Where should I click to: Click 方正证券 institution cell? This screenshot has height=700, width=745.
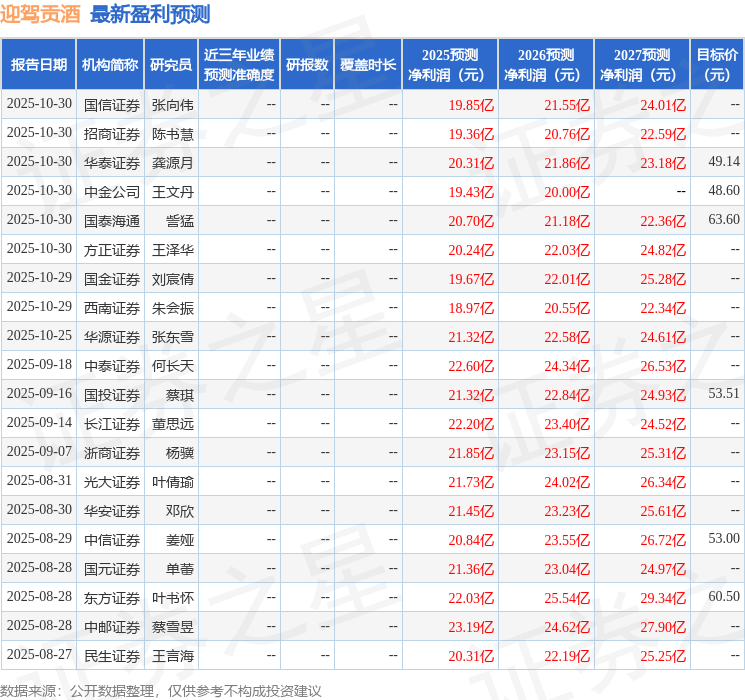click(112, 250)
